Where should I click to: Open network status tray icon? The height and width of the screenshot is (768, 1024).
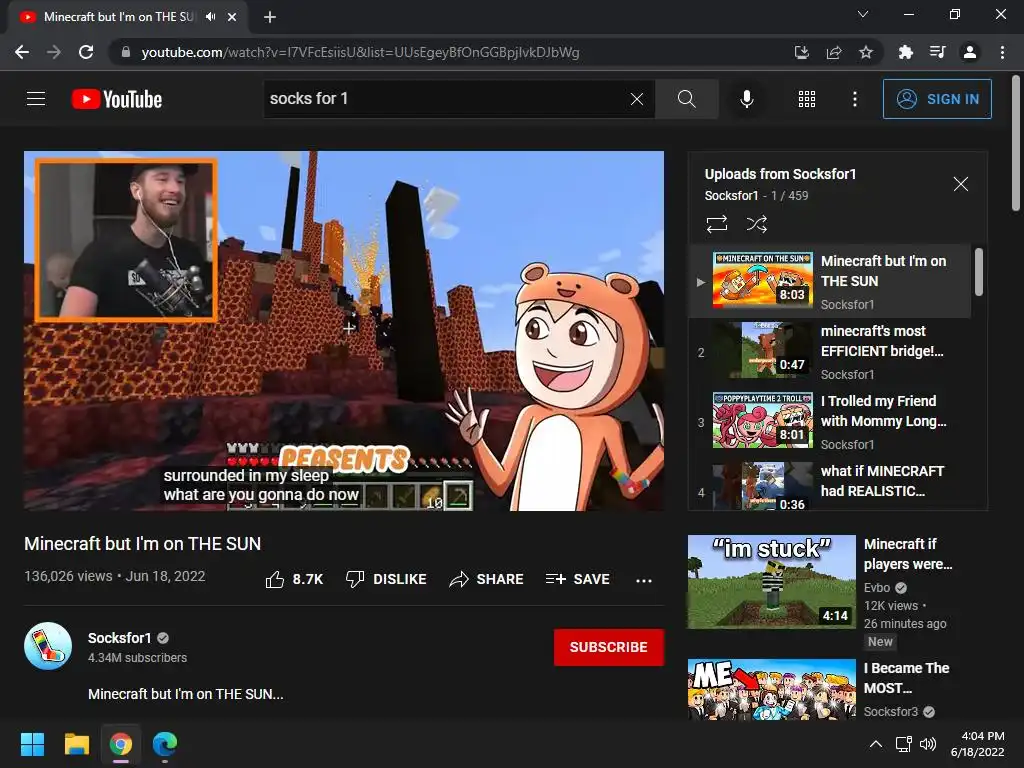(903, 744)
